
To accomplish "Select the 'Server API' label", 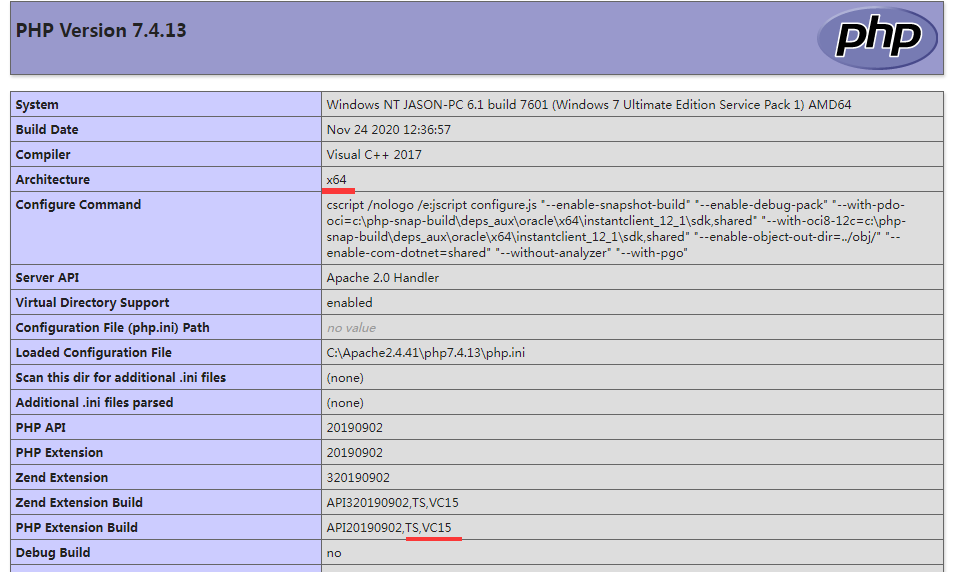I will pyautogui.click(x=47, y=278).
